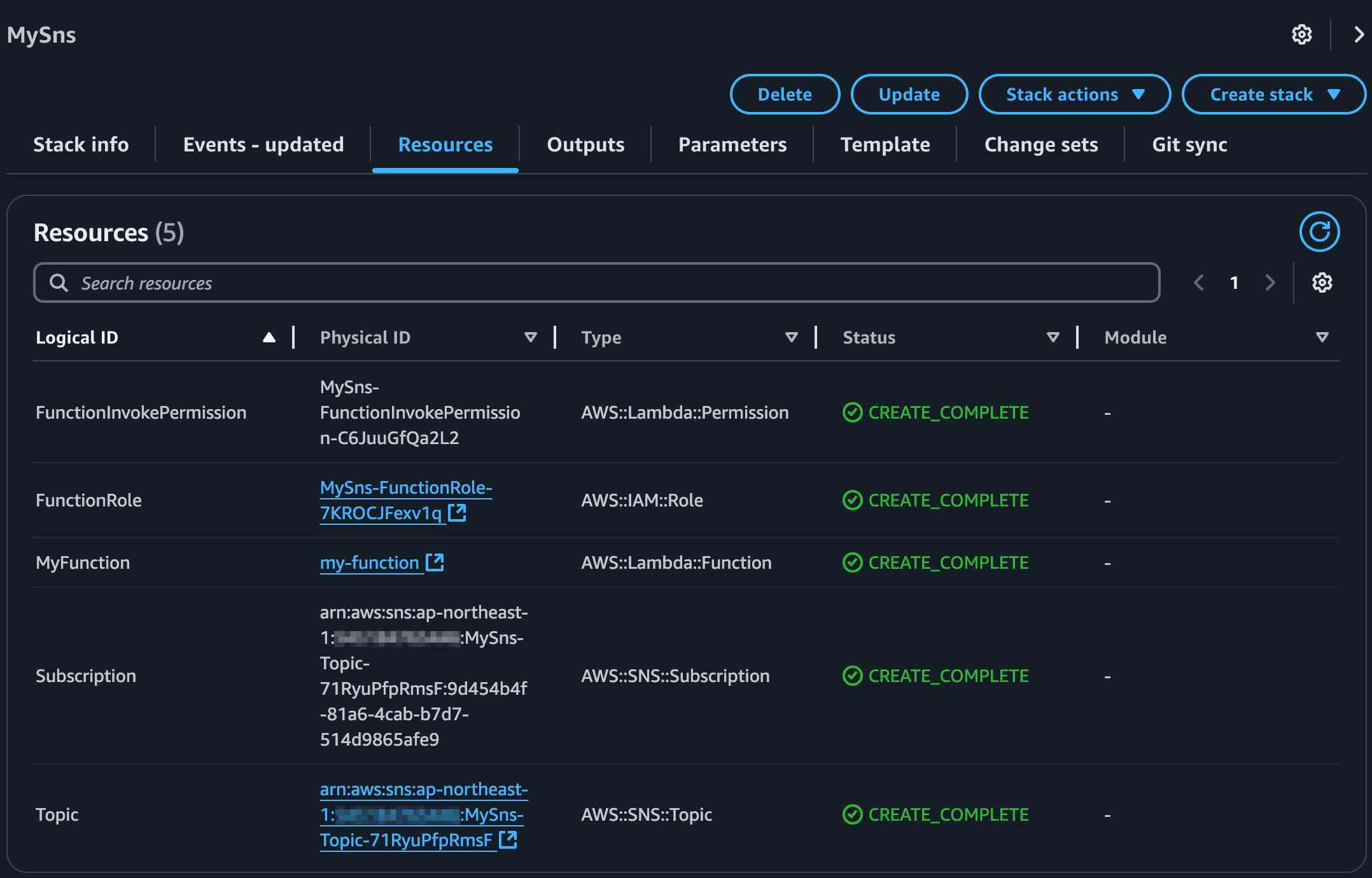Go to previous resources page arrow
Screen dimensions: 1372x878
click(x=1199, y=282)
